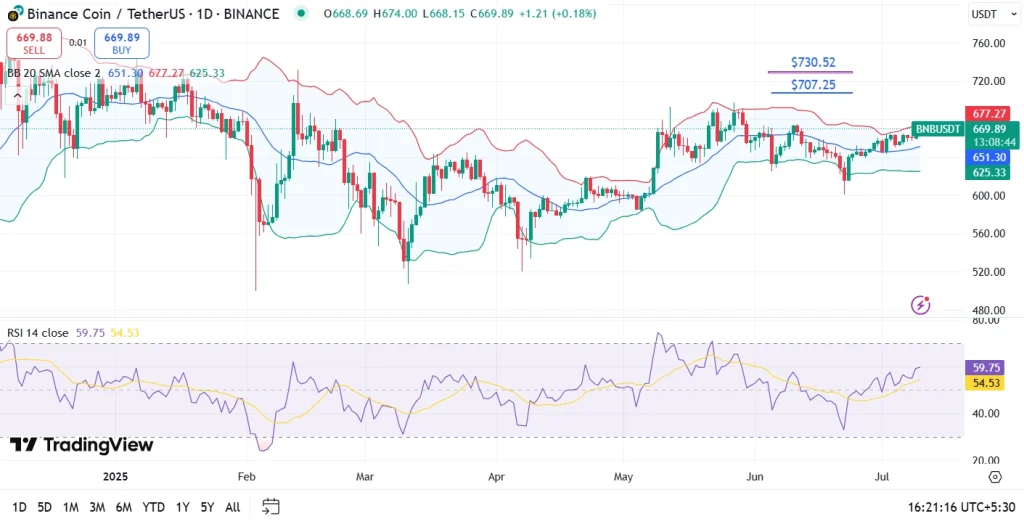Select the 1Y time range
The width and height of the screenshot is (1024, 524).
183,507
